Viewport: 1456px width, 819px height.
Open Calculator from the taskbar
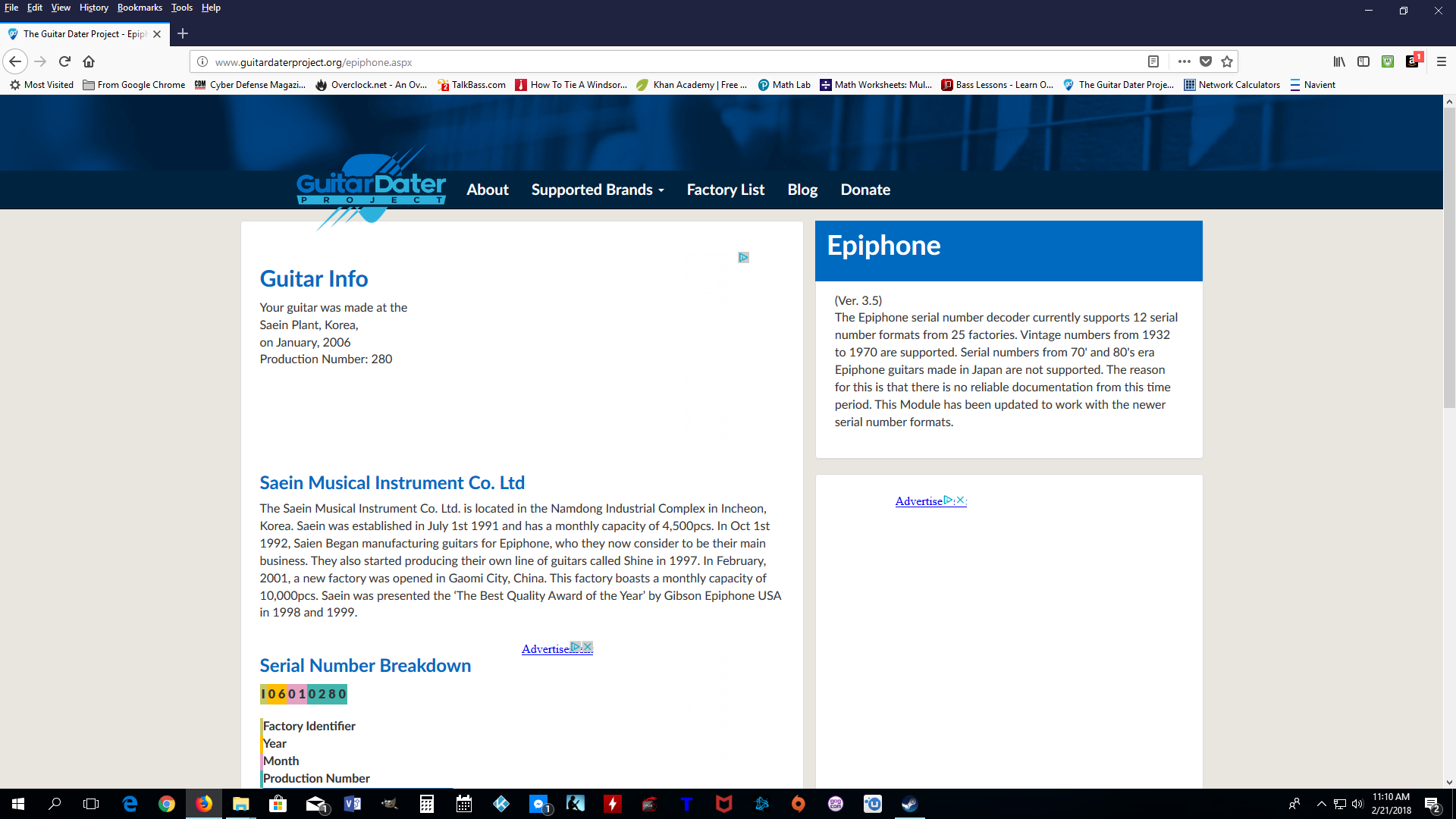pyautogui.click(x=427, y=804)
